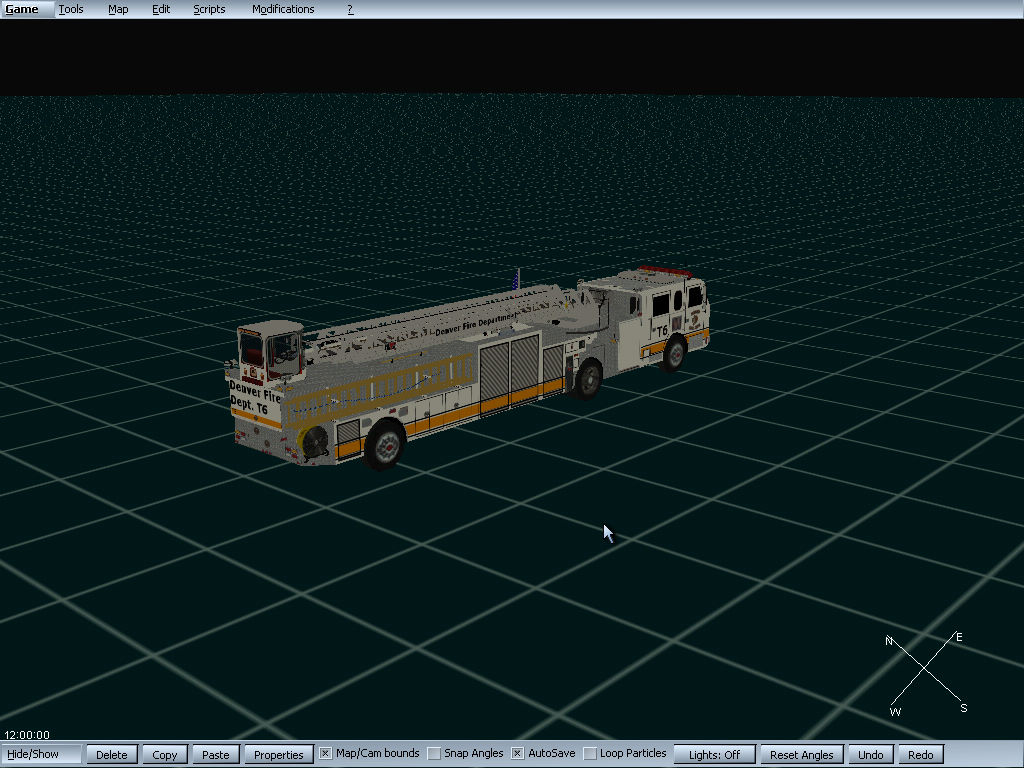Viewport: 1024px width, 768px height.
Task: Click the Redo button
Action: pos(921,754)
